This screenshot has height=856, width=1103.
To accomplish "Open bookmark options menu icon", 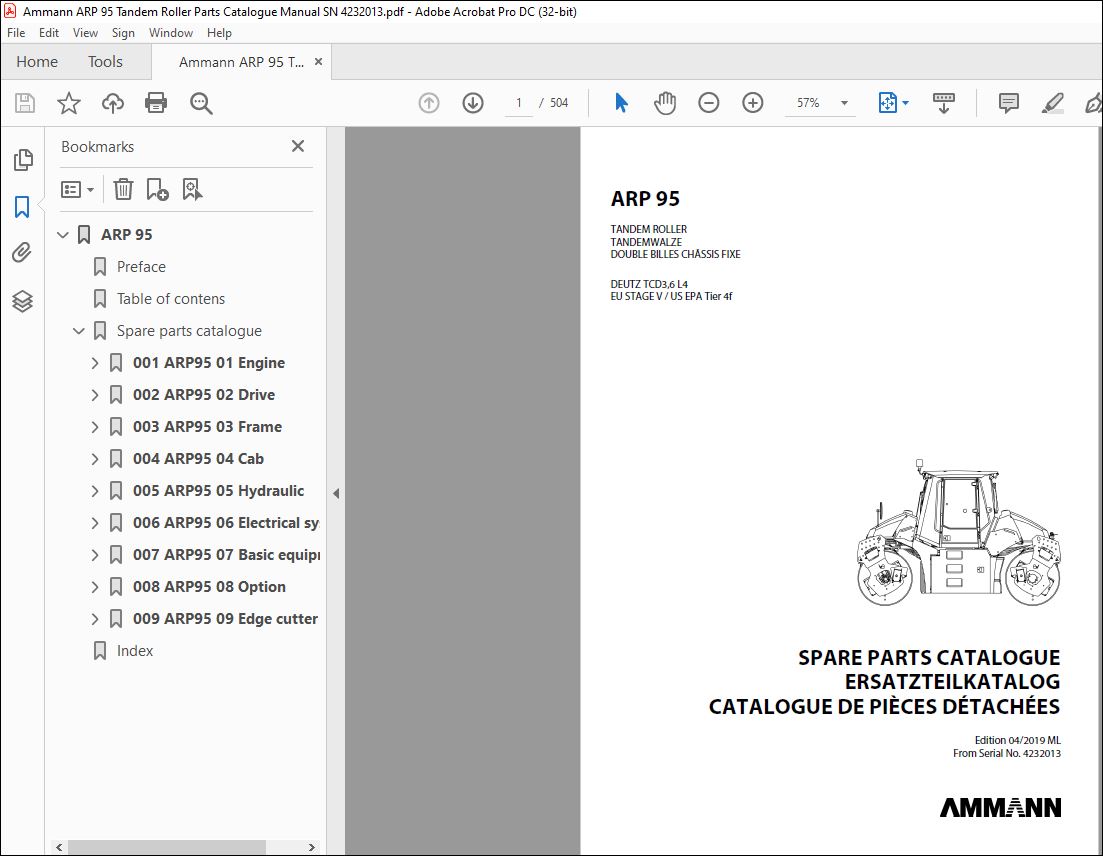I will [x=77, y=189].
